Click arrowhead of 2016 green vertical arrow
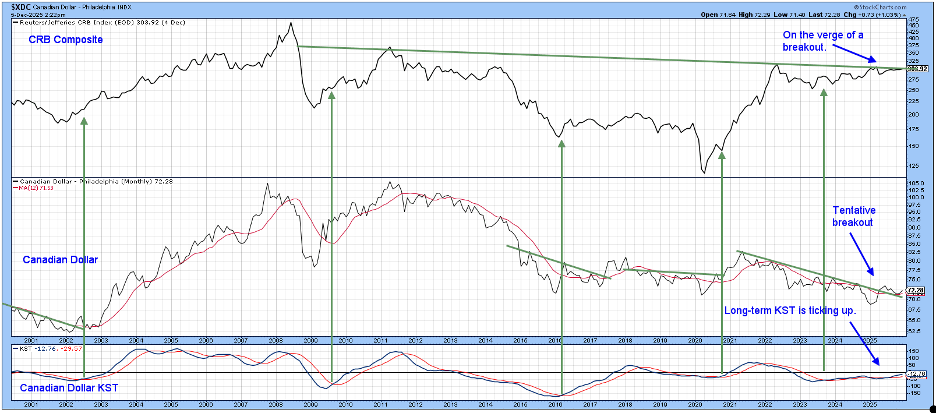The image size is (936, 414). [562, 142]
